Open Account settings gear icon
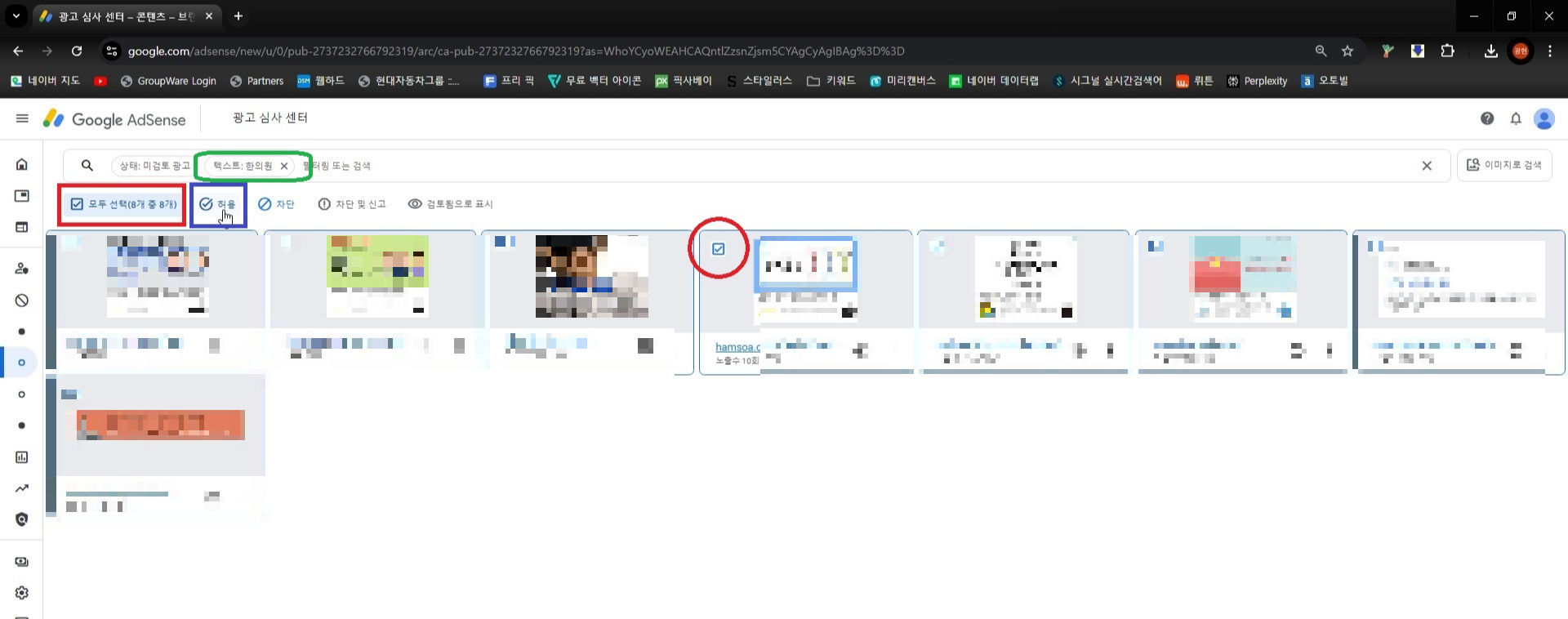This screenshot has height=619, width=1568. click(x=22, y=593)
